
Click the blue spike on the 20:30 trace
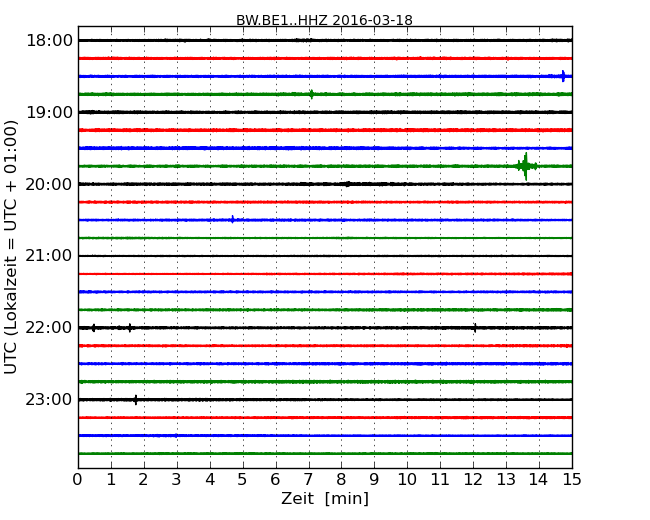click(x=233, y=219)
